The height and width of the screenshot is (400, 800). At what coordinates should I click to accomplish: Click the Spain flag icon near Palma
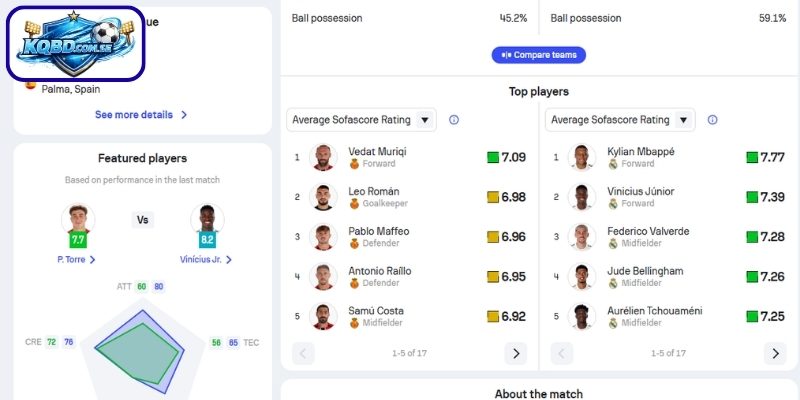(x=31, y=87)
